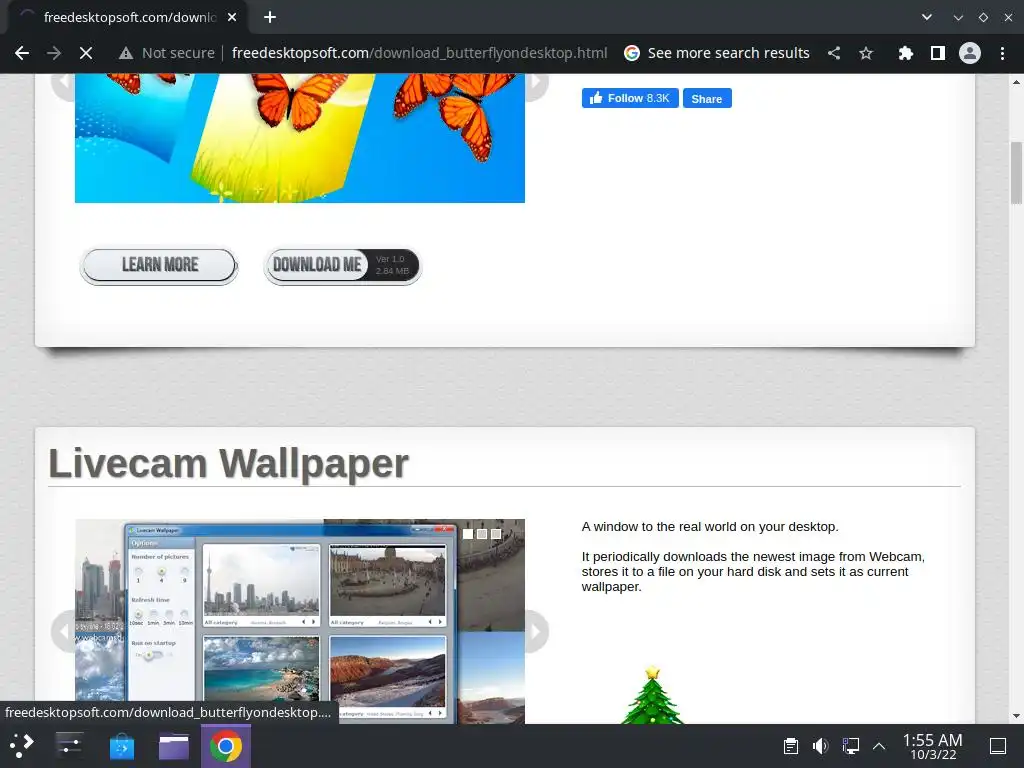Click the window keep-below chevron button
Image resolution: width=1024 pixels, height=768 pixels.
coord(958,18)
